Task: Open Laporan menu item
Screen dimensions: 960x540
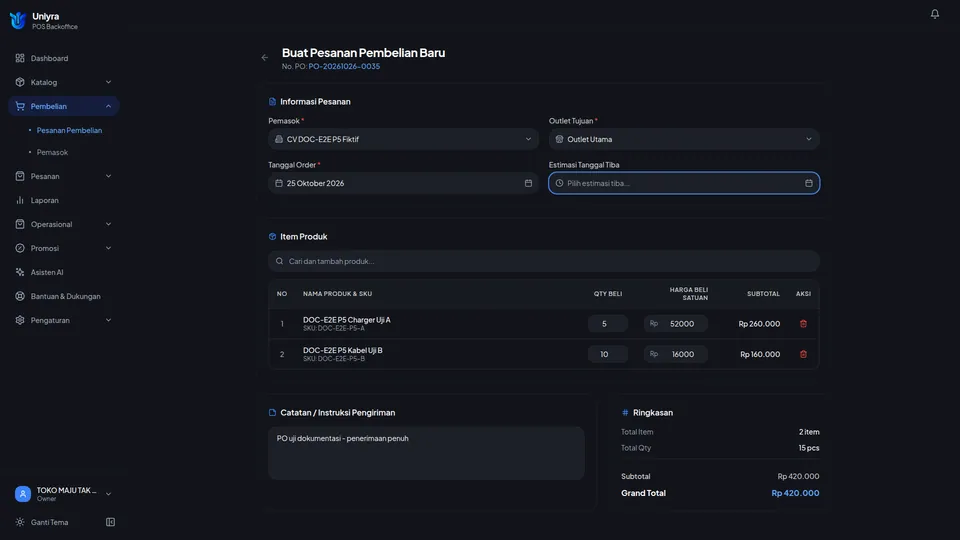Action: 64,200
